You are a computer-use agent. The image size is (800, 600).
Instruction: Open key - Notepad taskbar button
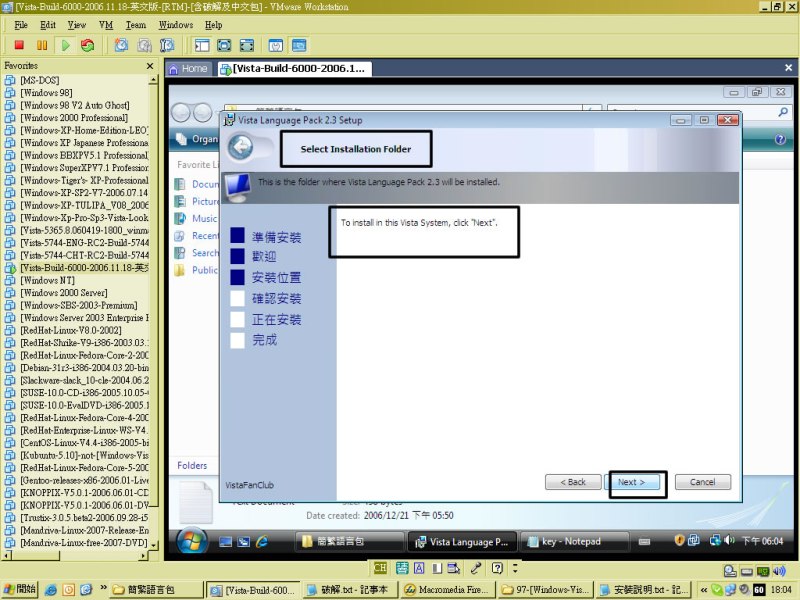pyautogui.click(x=573, y=542)
